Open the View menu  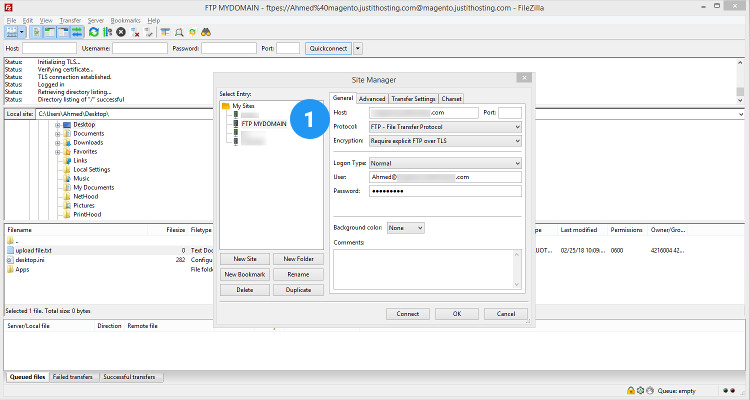tap(46, 21)
